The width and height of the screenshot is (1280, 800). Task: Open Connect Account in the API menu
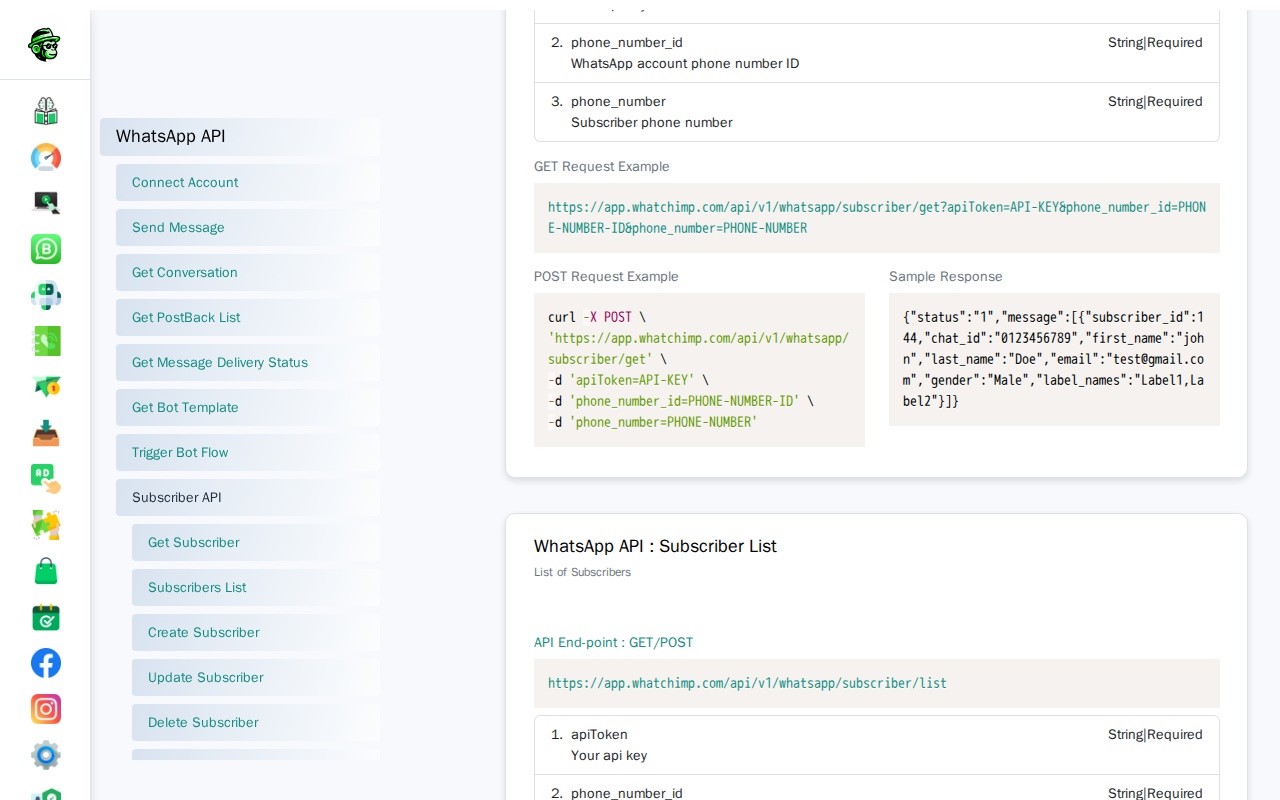point(248,183)
